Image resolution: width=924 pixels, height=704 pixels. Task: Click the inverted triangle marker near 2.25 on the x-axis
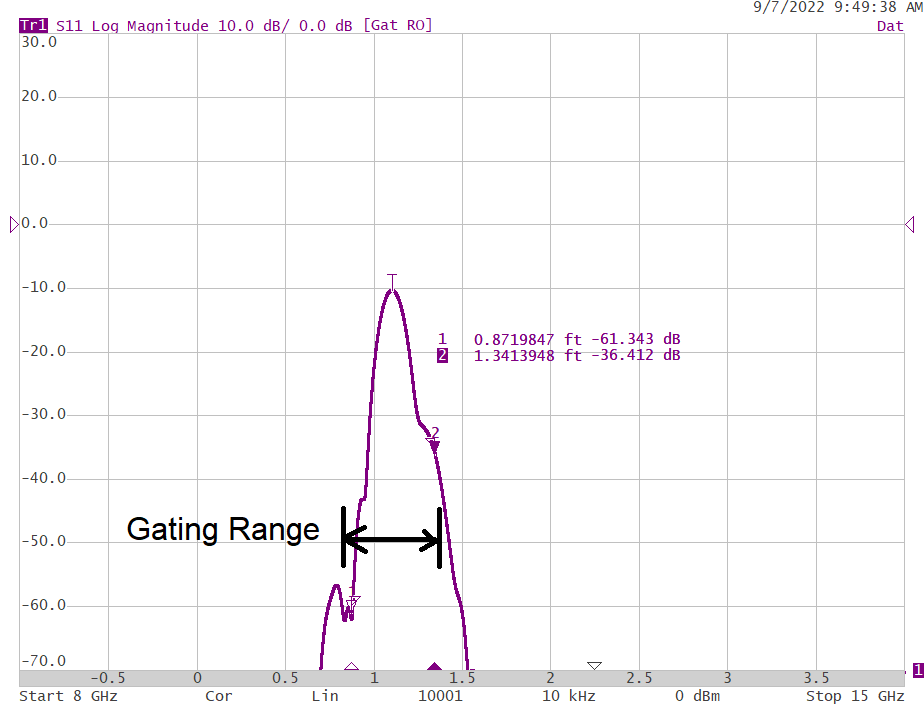594,666
